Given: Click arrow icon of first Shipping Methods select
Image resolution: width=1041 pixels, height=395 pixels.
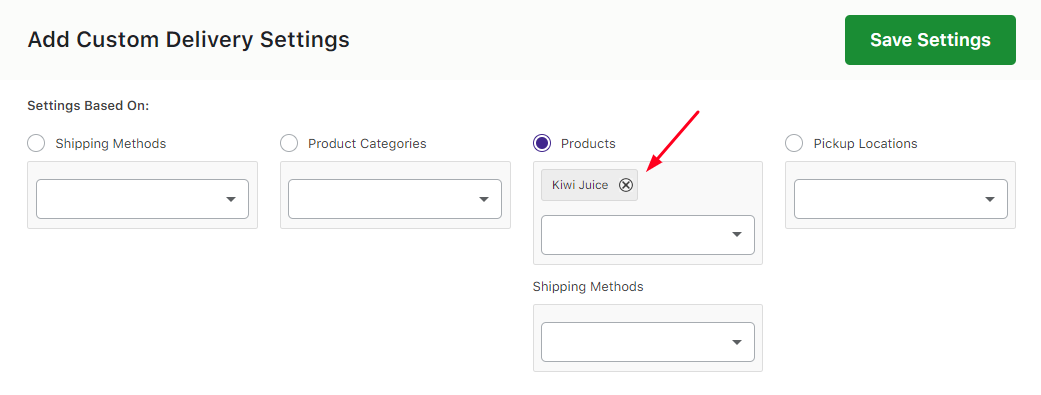Looking at the screenshot, I should [231, 199].
